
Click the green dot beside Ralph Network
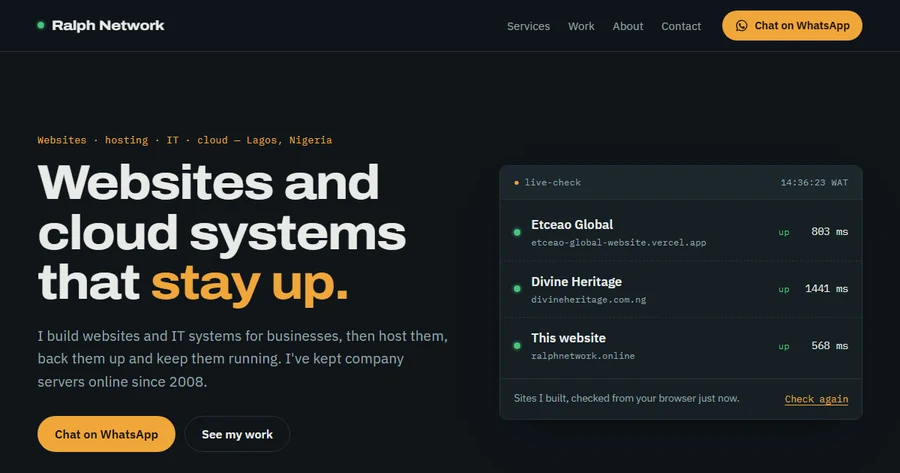click(41, 25)
